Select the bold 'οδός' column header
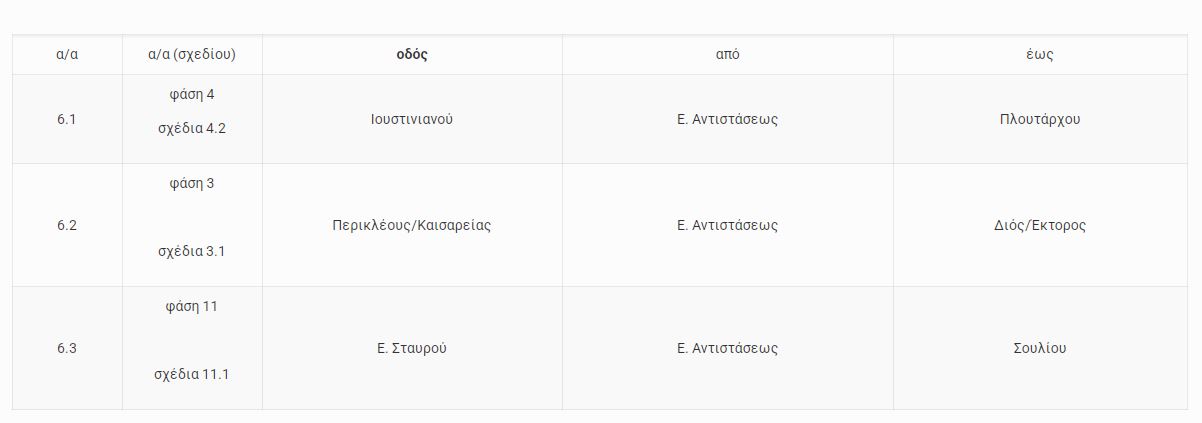 pyautogui.click(x=412, y=55)
